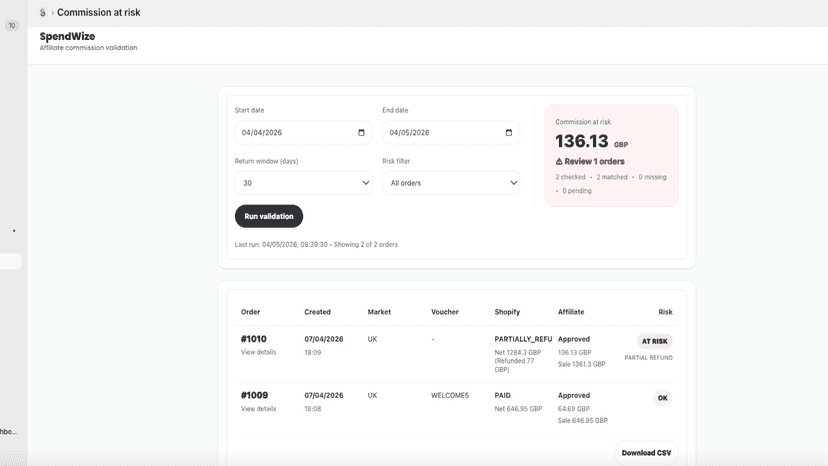Screen dimensions: 828x466
Task: Click Net 646.95 GBP amount
Action: pos(518,409)
